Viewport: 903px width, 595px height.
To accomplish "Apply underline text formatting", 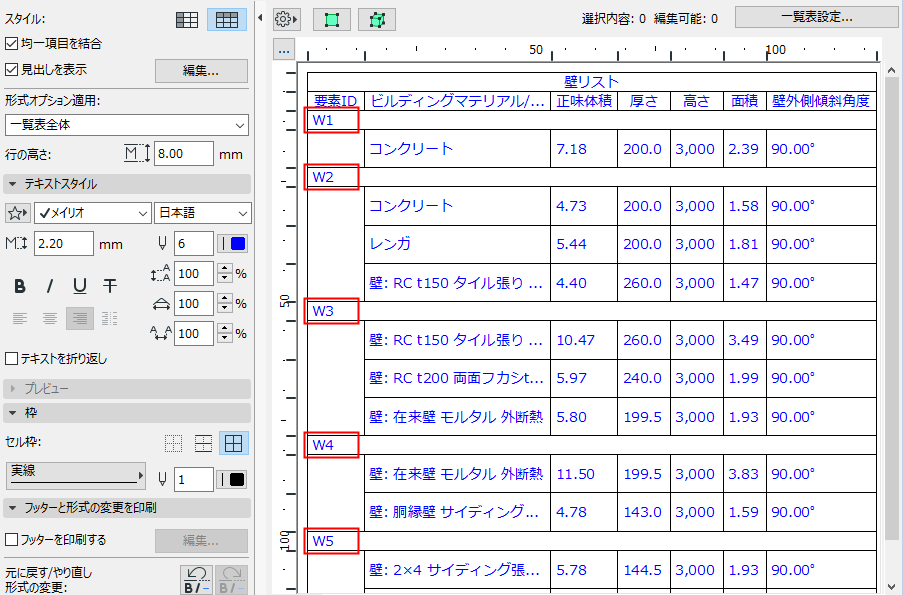I will [x=79, y=286].
